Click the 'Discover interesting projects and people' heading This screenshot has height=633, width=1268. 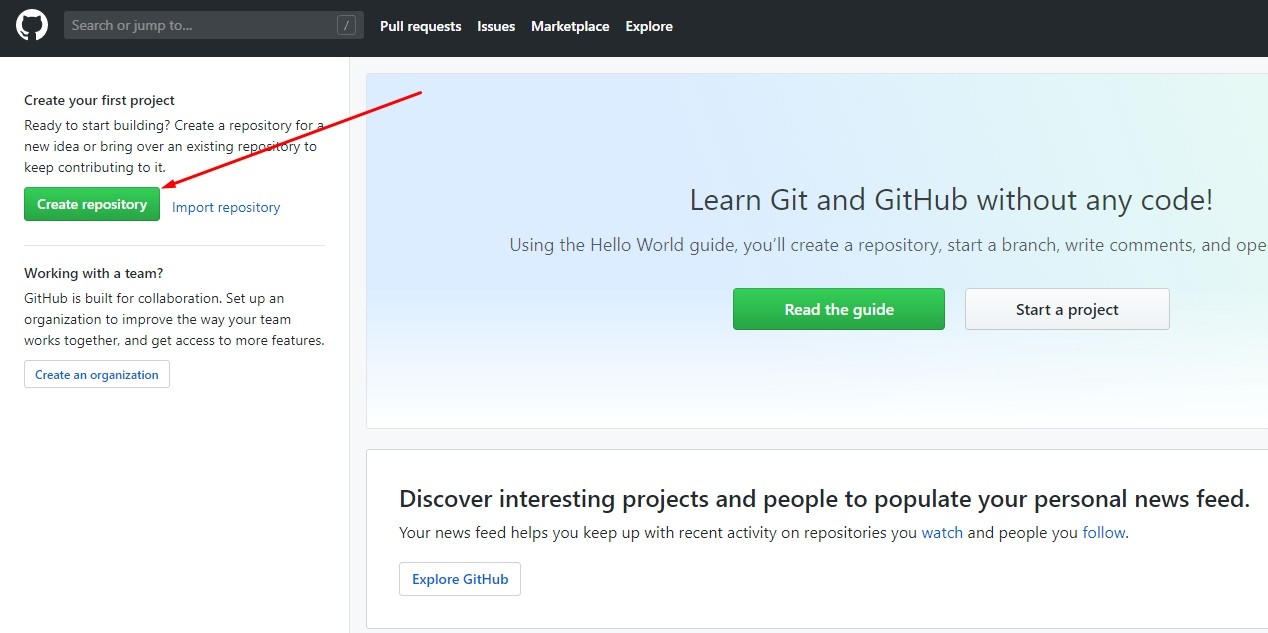click(824, 499)
